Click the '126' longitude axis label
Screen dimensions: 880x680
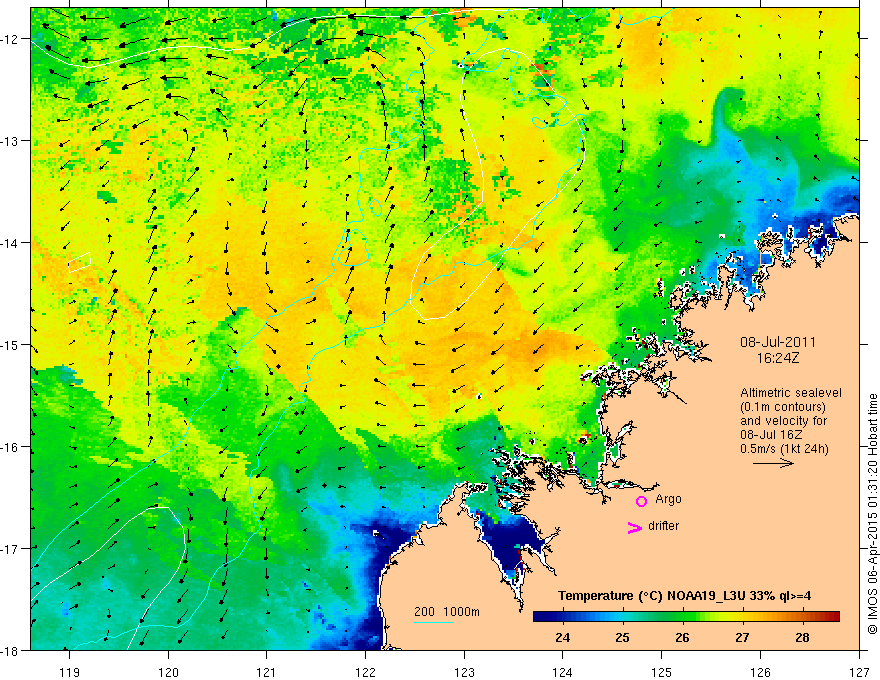click(x=760, y=672)
